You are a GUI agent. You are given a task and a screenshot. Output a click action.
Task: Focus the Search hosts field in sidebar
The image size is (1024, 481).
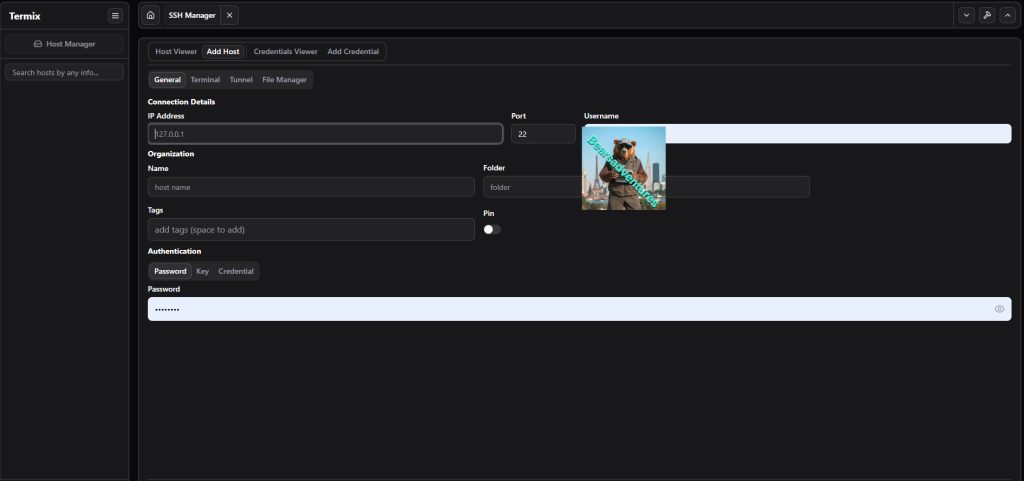click(x=64, y=72)
